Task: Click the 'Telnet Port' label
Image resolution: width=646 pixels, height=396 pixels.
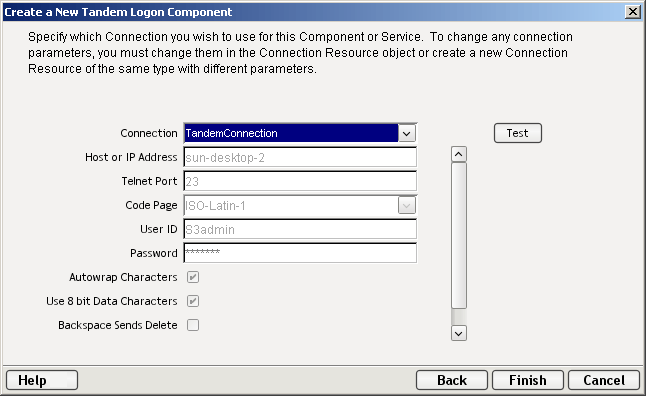Action: (x=149, y=181)
